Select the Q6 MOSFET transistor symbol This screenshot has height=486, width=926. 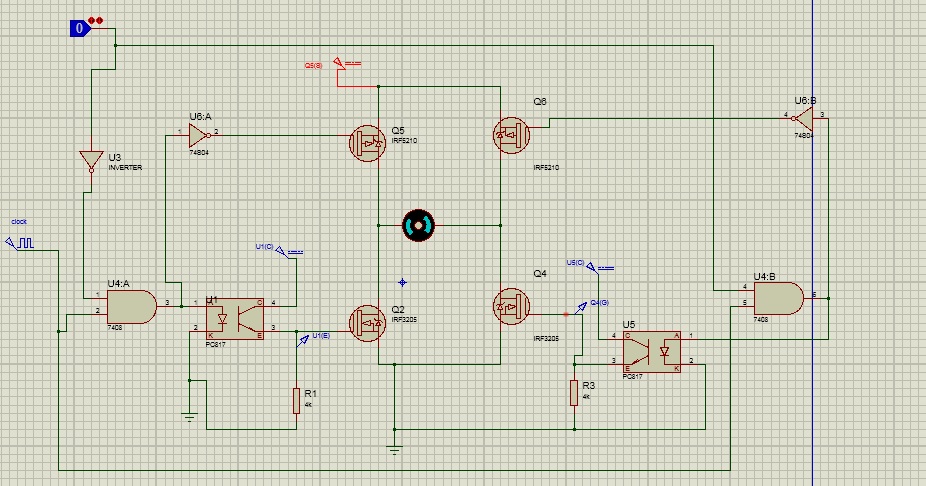point(511,135)
